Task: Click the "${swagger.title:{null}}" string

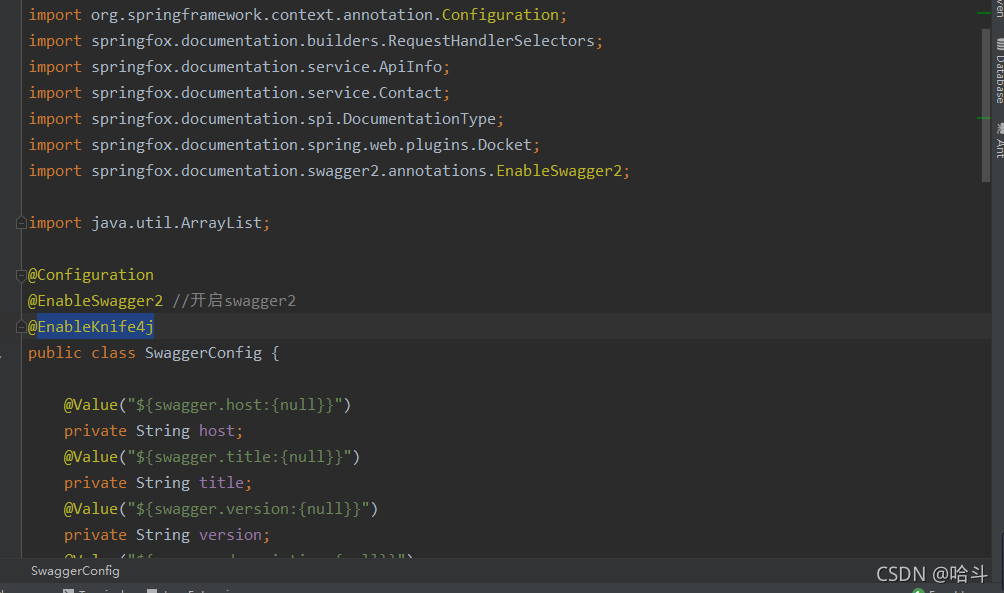Action: [x=239, y=457]
